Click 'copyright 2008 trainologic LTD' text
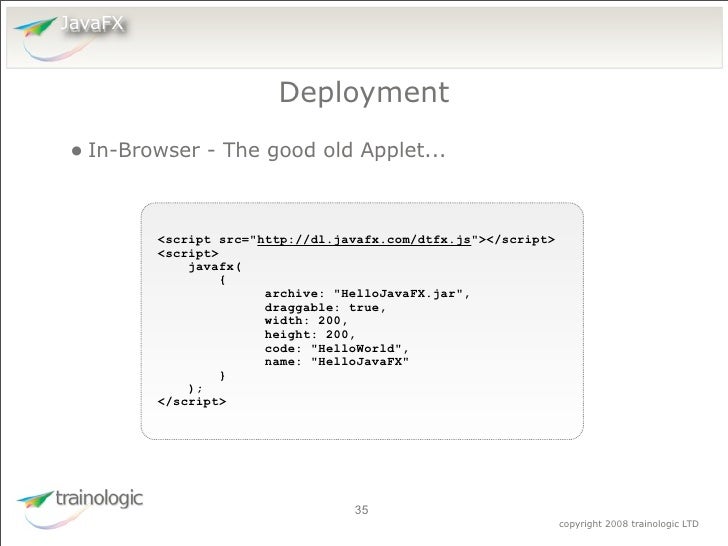Screen dimensions: 728x546 (x=629, y=524)
